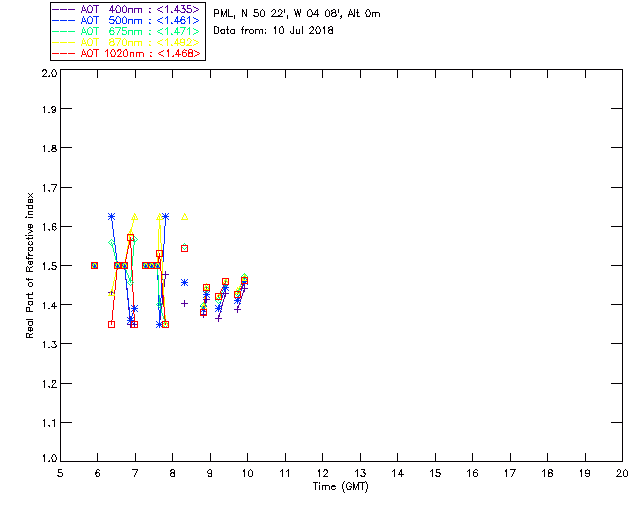Click the y-axis tick label 1.7
Image resolution: width=640 pixels, height=512 pixels.
[49, 188]
